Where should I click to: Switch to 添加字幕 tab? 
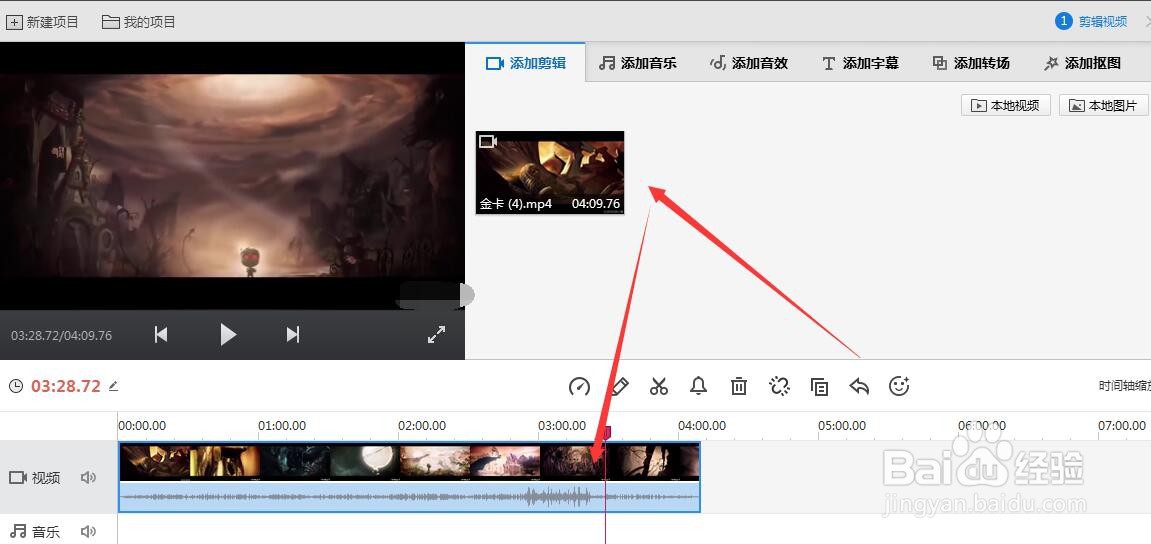click(860, 63)
